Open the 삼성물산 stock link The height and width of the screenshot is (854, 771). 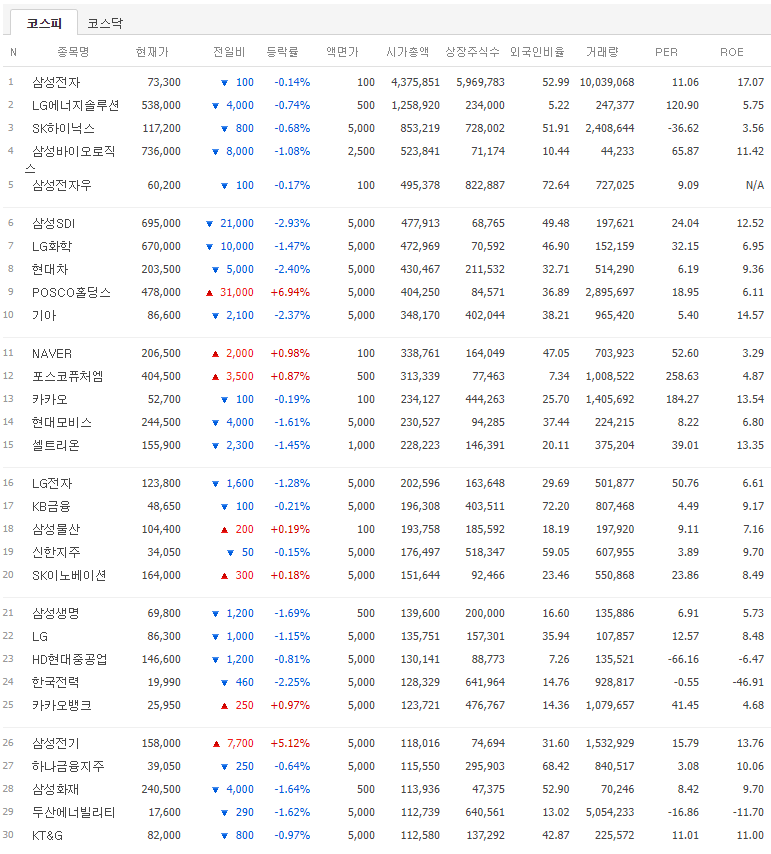click(56, 529)
